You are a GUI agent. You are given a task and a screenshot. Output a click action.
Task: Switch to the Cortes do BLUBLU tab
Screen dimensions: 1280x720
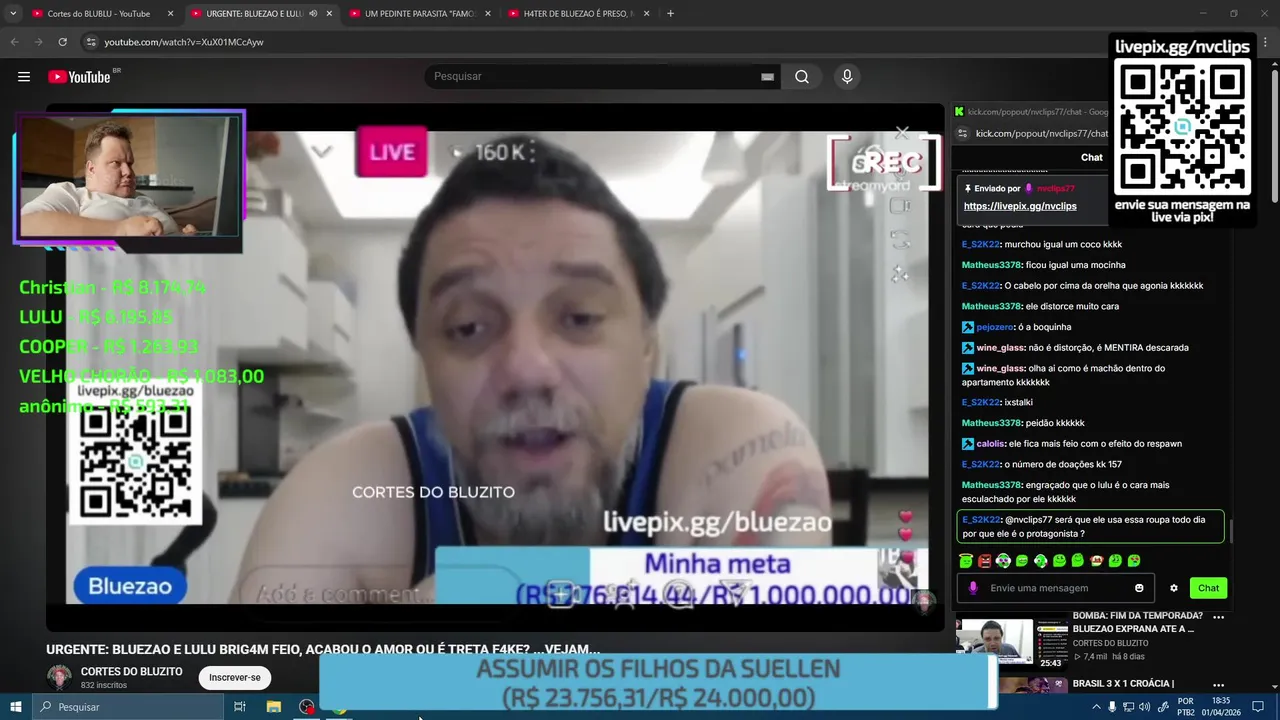pyautogui.click(x=98, y=14)
